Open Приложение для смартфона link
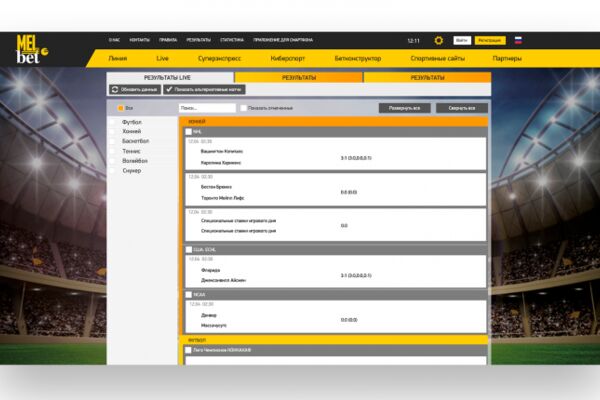This screenshot has height=400, width=600. pos(283,40)
